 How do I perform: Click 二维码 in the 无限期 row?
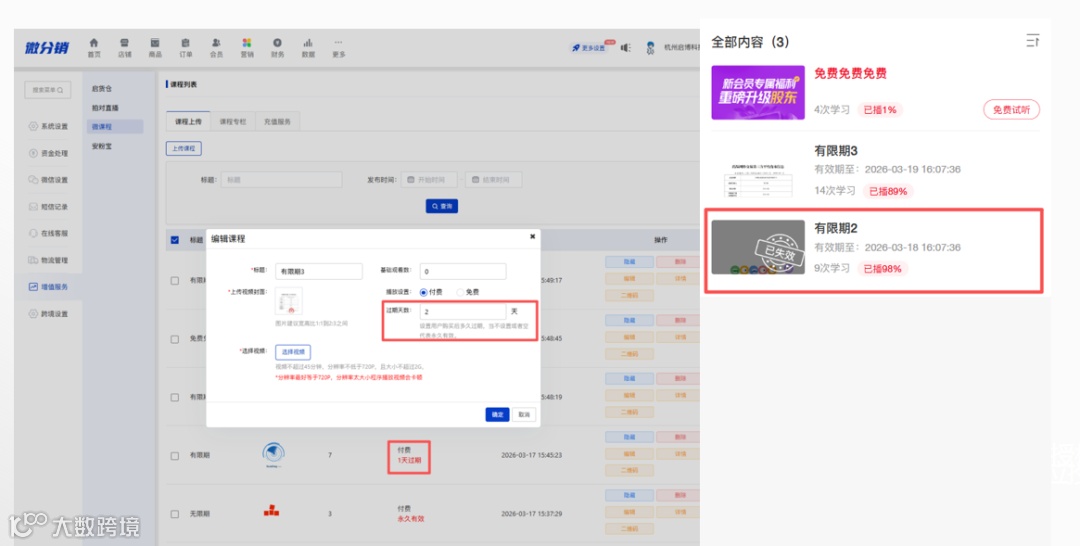629,529
